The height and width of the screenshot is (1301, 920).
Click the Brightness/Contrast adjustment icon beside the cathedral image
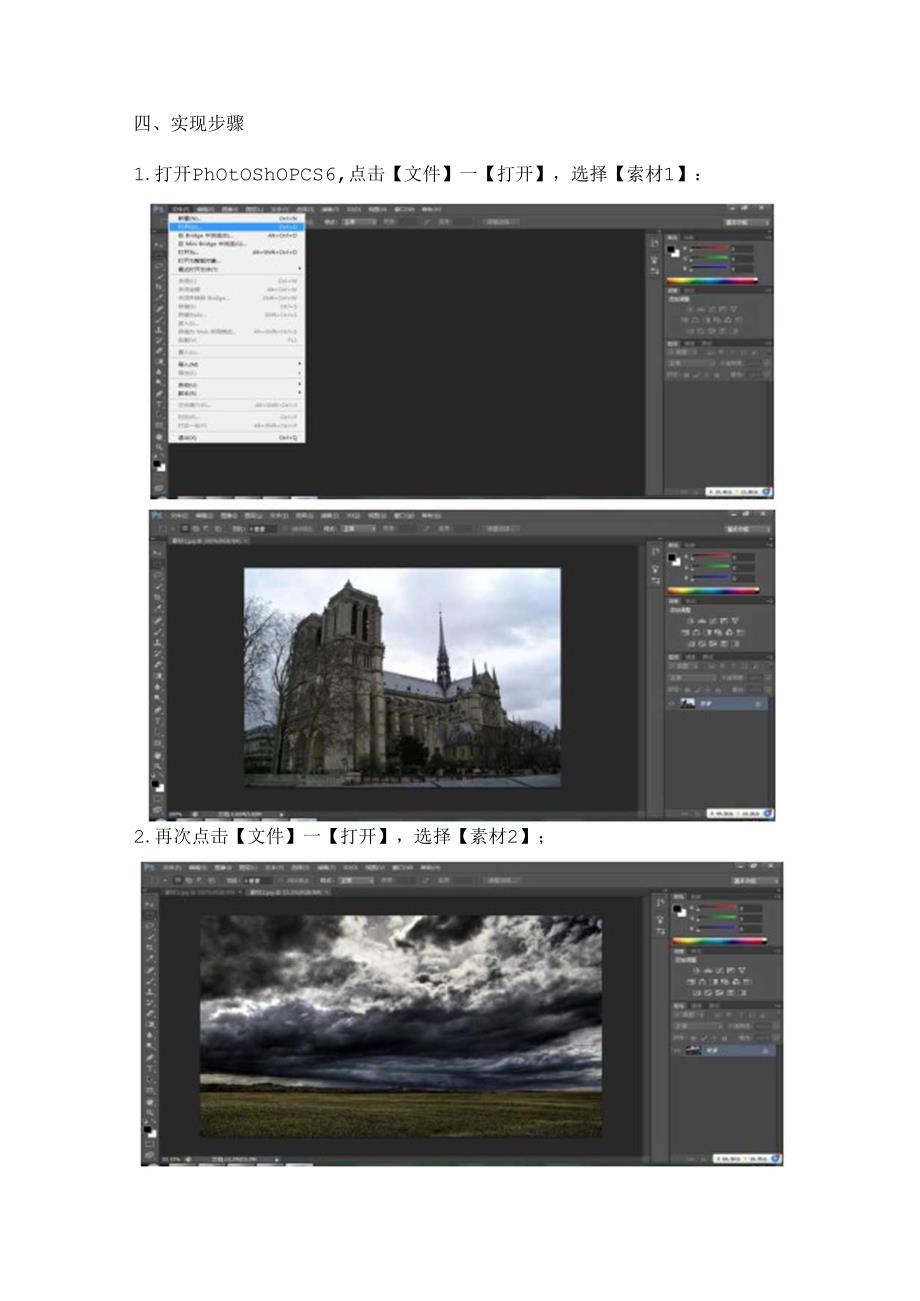(690, 621)
